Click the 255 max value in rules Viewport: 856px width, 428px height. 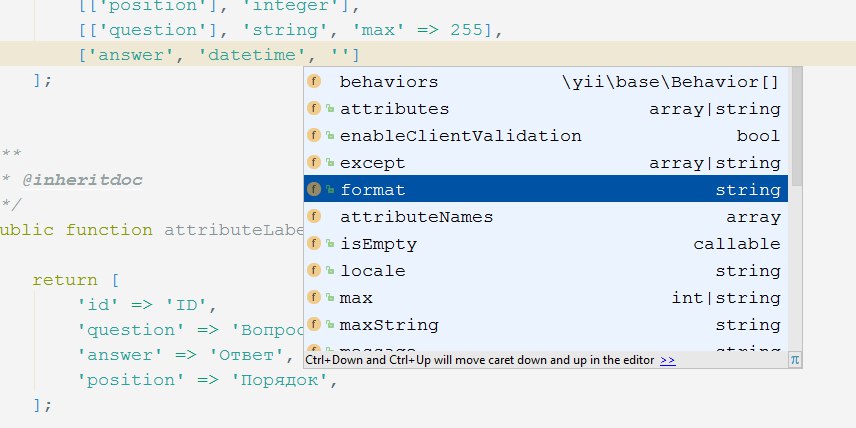coord(467,30)
